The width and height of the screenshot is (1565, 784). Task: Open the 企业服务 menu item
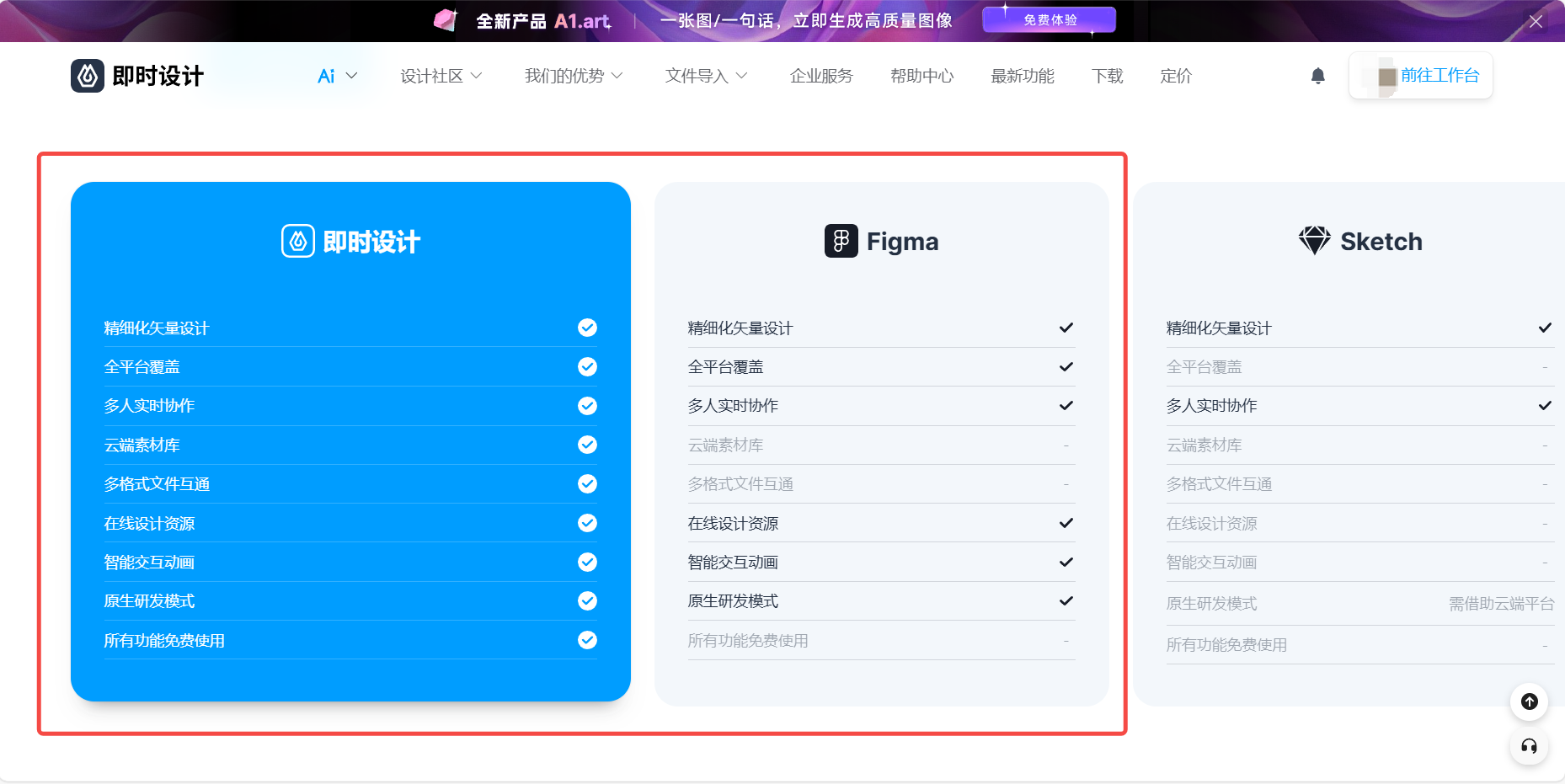(x=821, y=76)
